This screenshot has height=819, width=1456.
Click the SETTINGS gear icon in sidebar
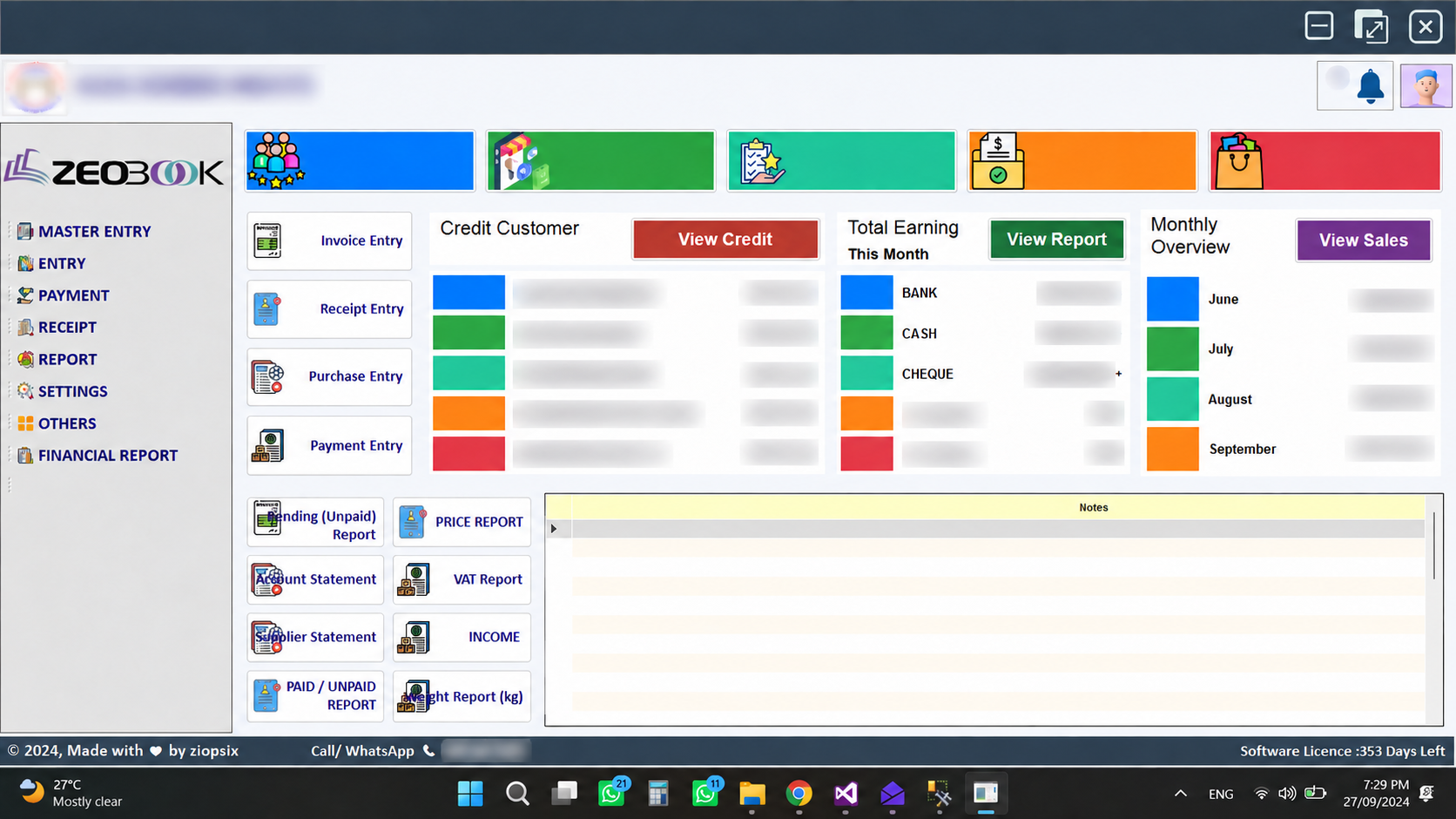pyautogui.click(x=25, y=392)
